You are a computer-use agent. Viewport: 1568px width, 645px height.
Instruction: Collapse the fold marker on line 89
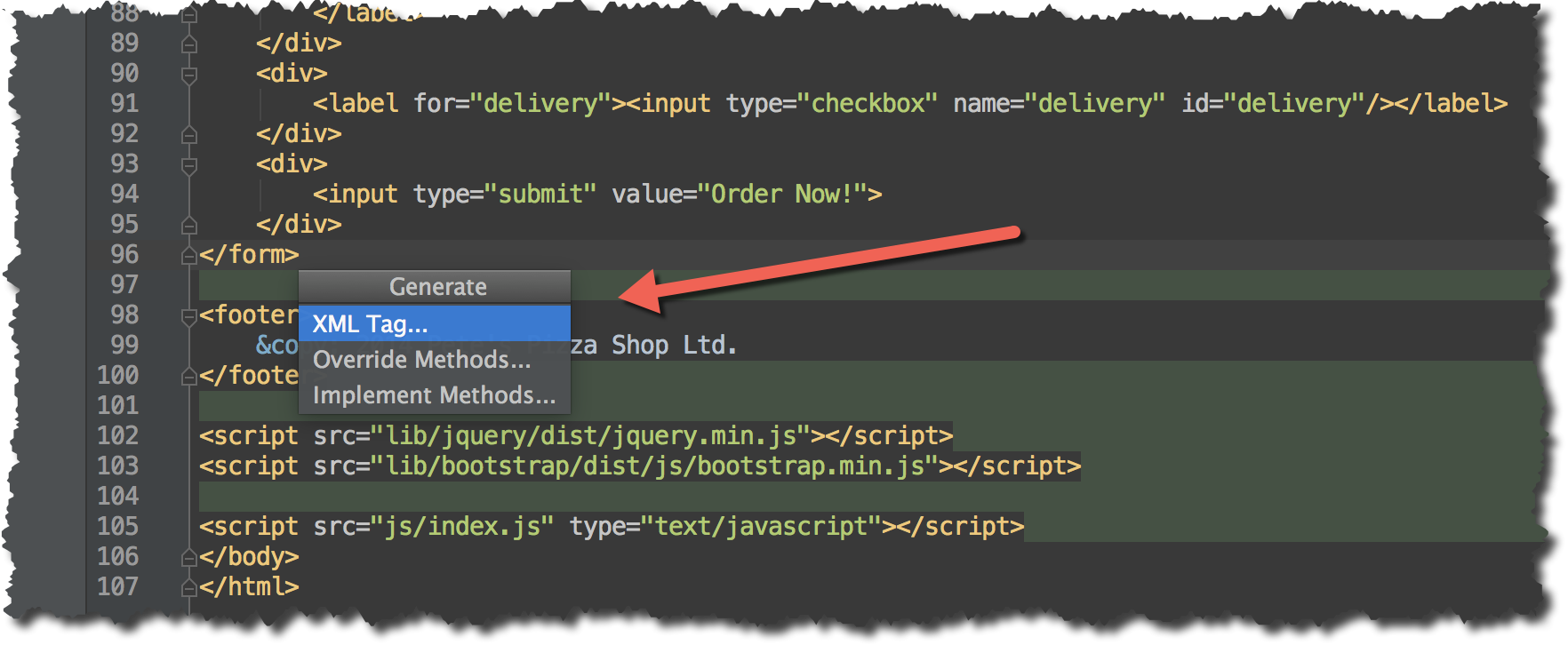(188, 44)
